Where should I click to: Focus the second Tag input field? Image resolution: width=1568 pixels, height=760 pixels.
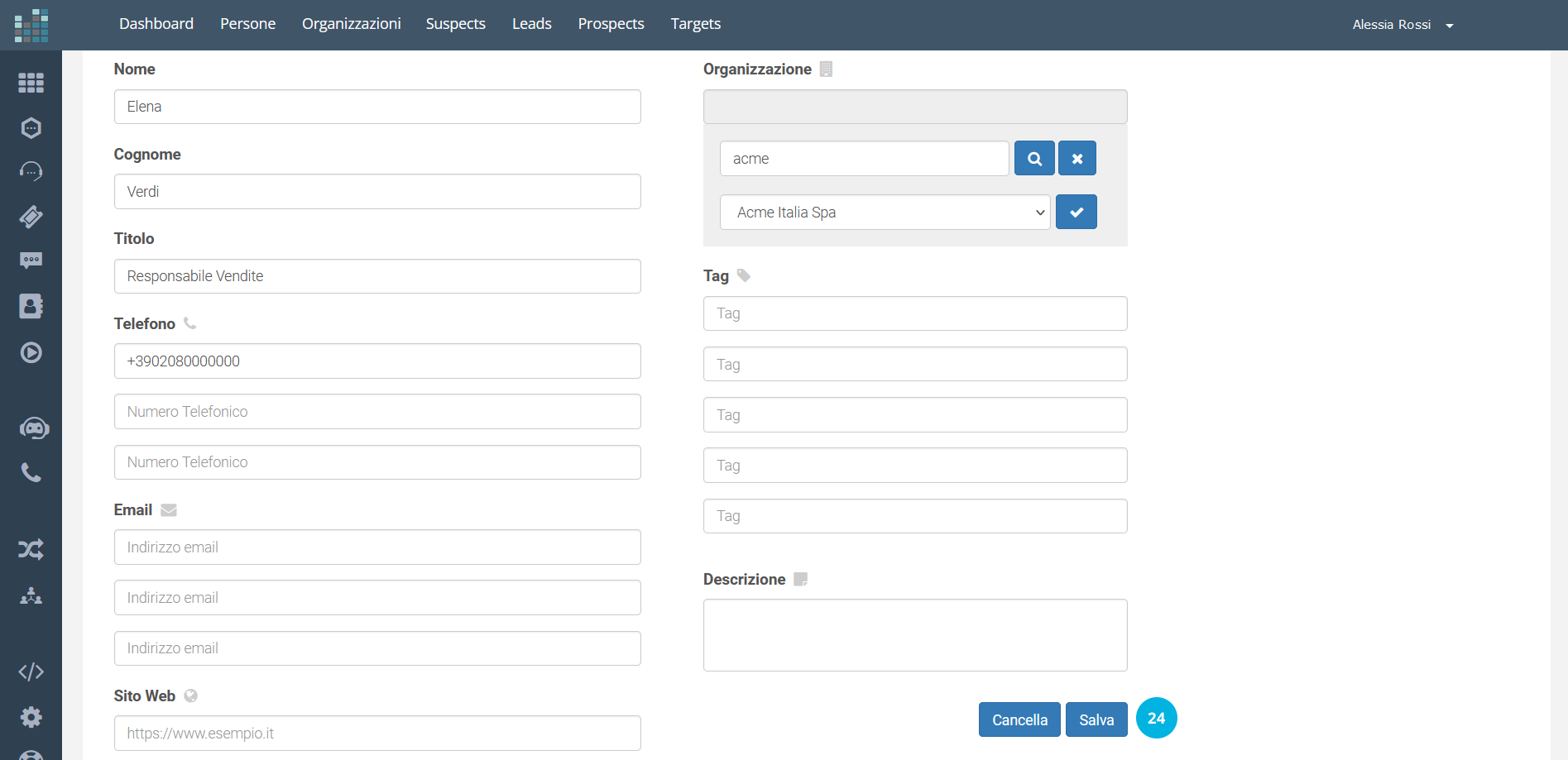click(915, 364)
